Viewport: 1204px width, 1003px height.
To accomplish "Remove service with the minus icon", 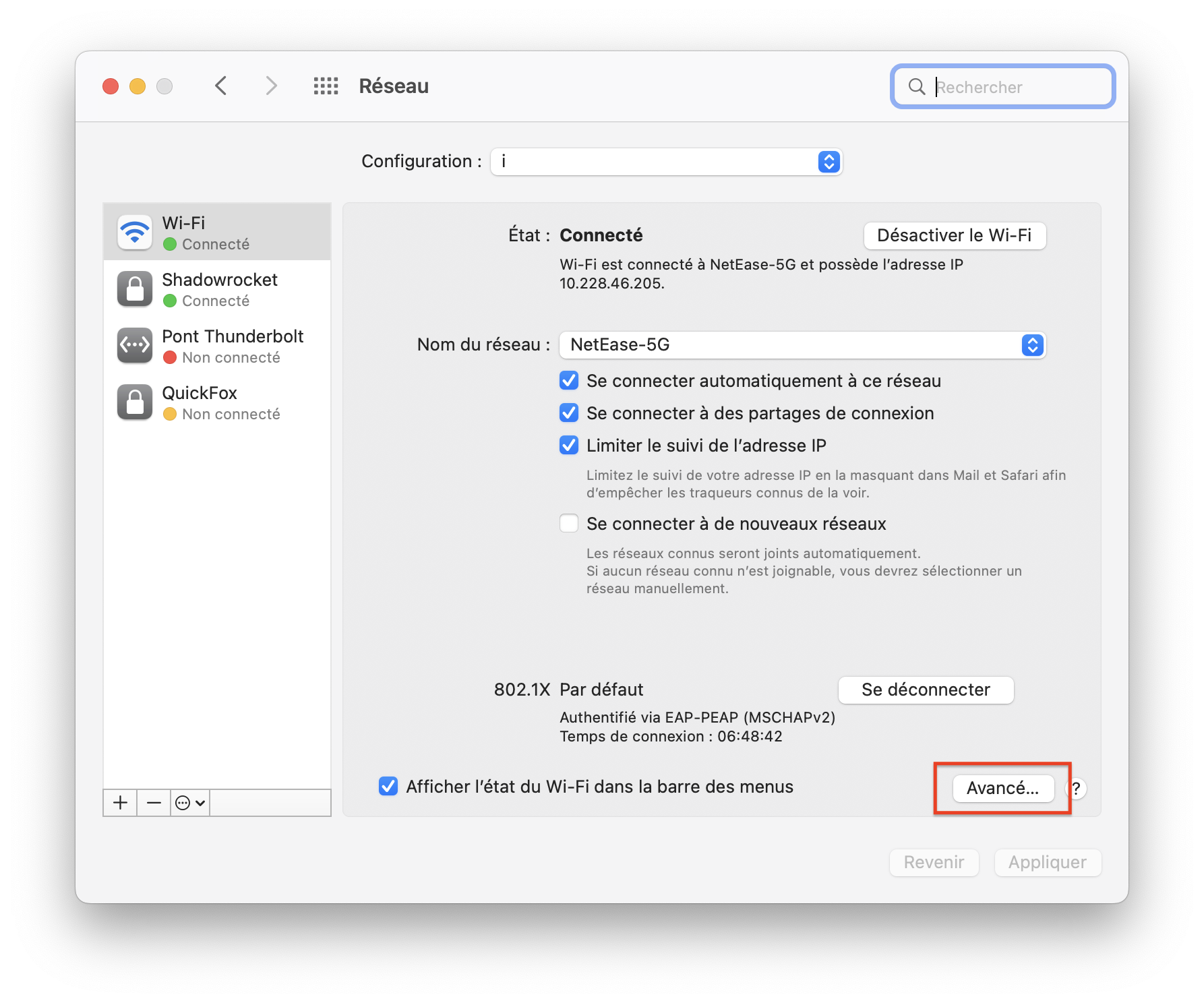I will click(154, 802).
